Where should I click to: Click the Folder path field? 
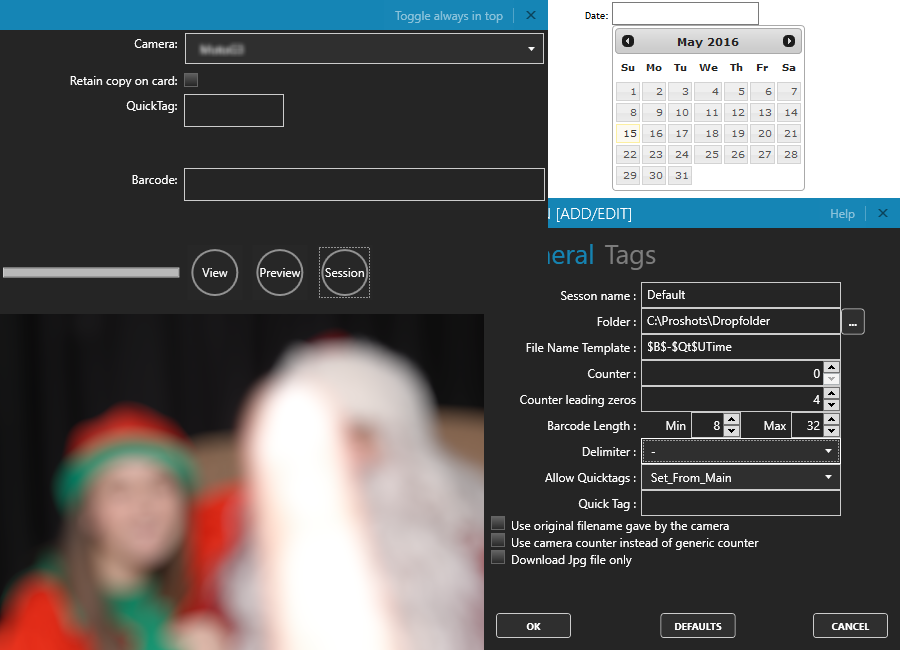click(740, 321)
